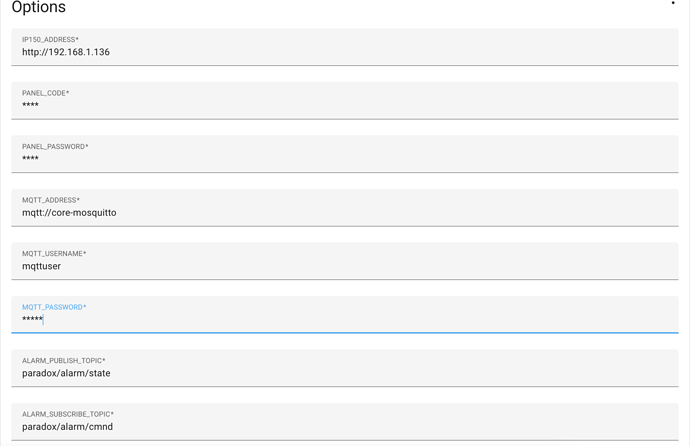Click the mqttuser value text
The height and width of the screenshot is (446, 690).
point(42,267)
